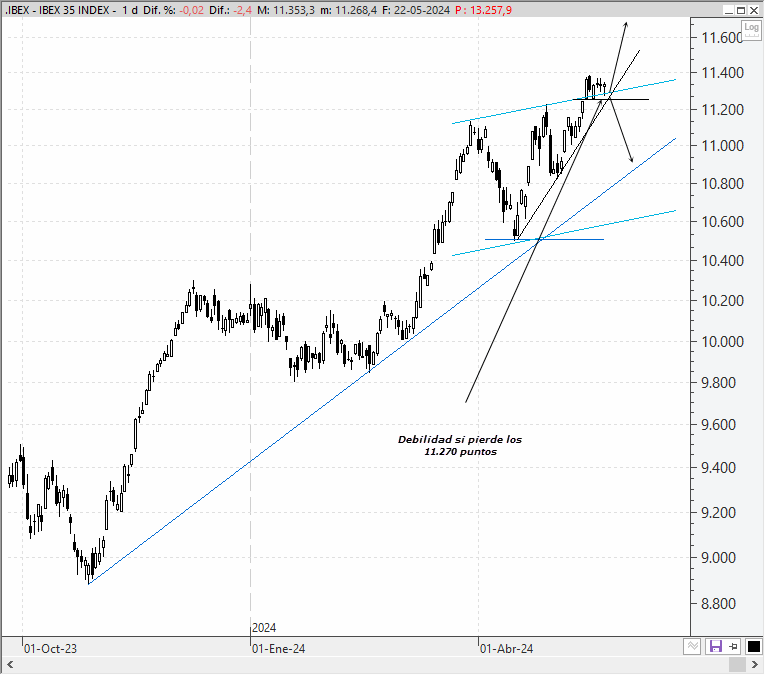Click the pin chart icon
Screen dimensions: 765x675
click(x=733, y=647)
